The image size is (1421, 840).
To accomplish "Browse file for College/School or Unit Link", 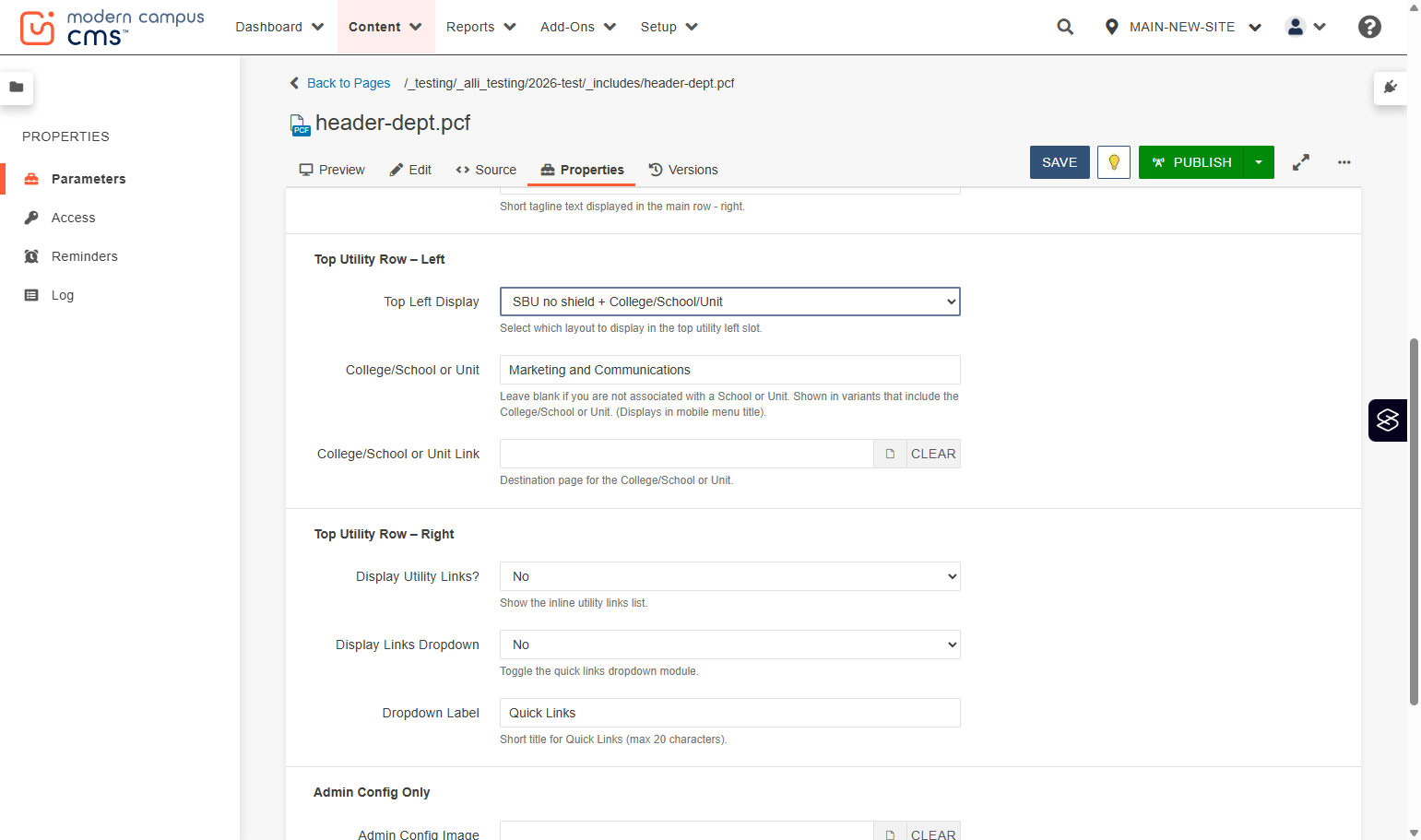I will (890, 454).
